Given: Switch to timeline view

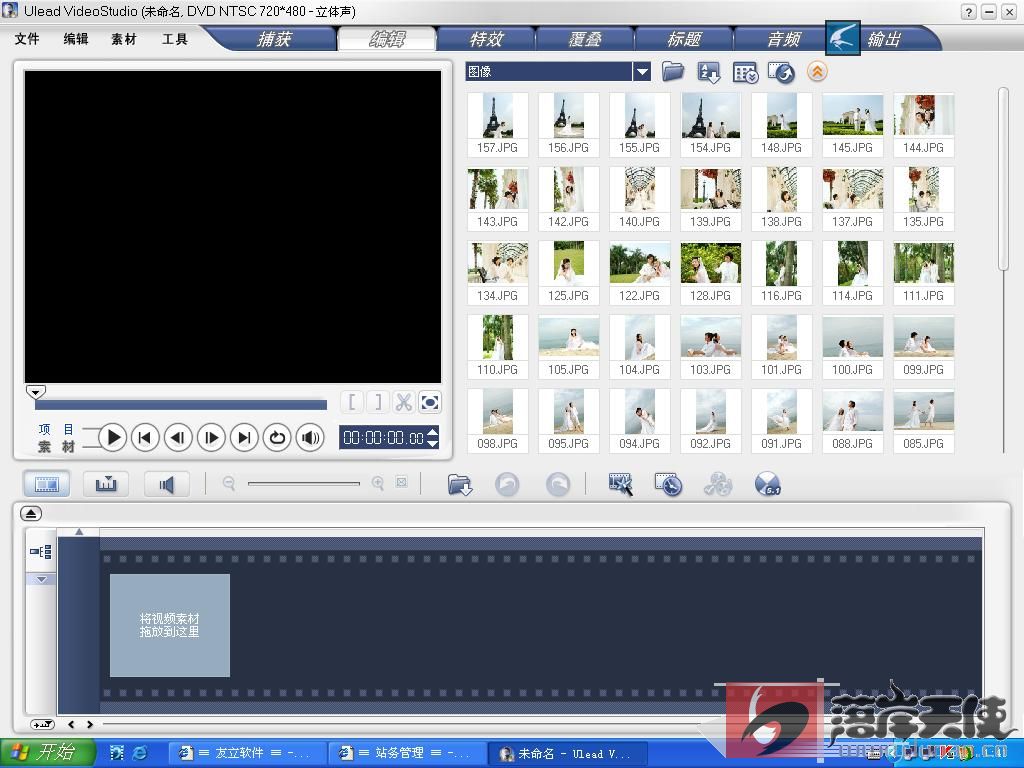Looking at the screenshot, I should click(105, 484).
